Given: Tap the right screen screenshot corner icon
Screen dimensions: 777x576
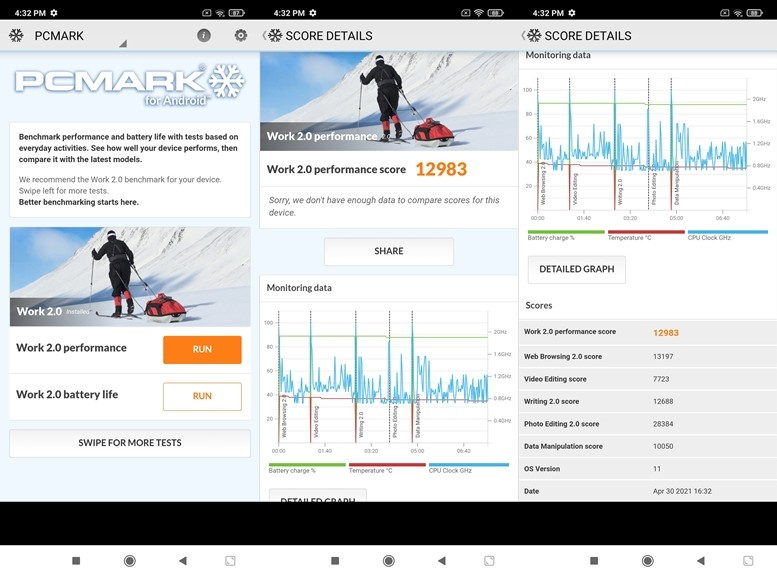Looking at the screenshot, I should [x=748, y=561].
